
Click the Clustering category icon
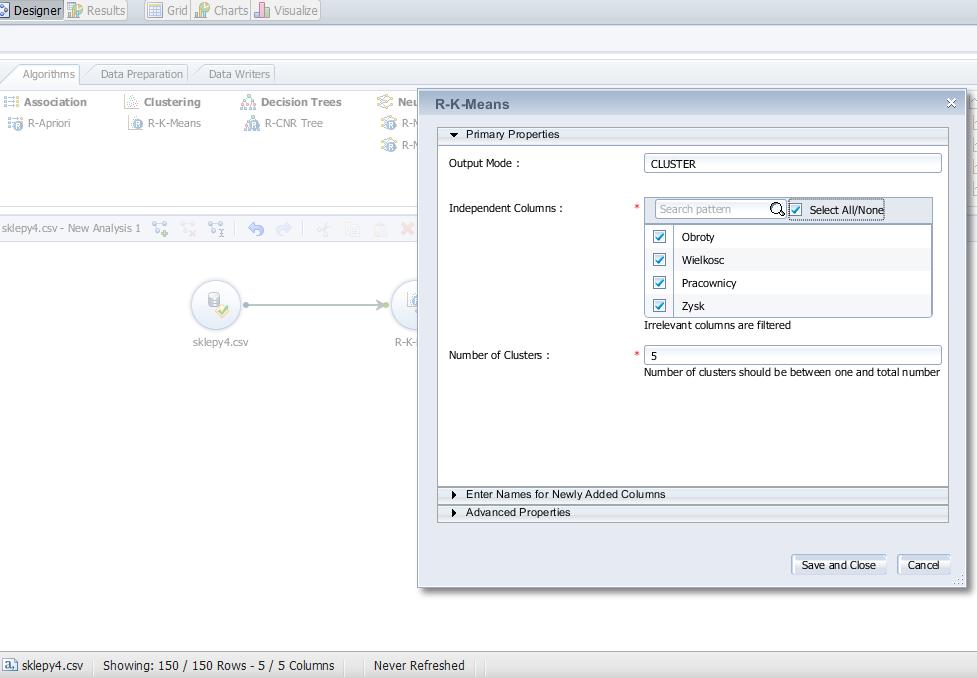pos(131,102)
